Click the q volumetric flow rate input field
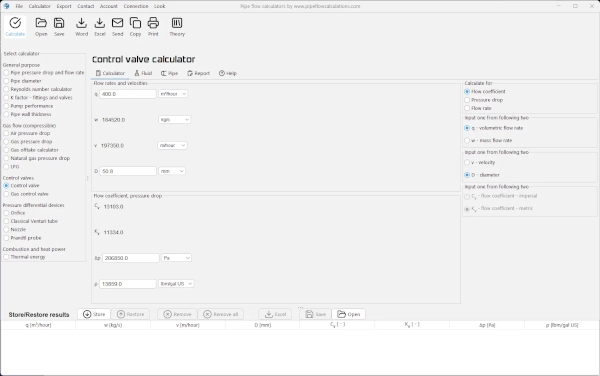600x376 pixels. pos(128,94)
